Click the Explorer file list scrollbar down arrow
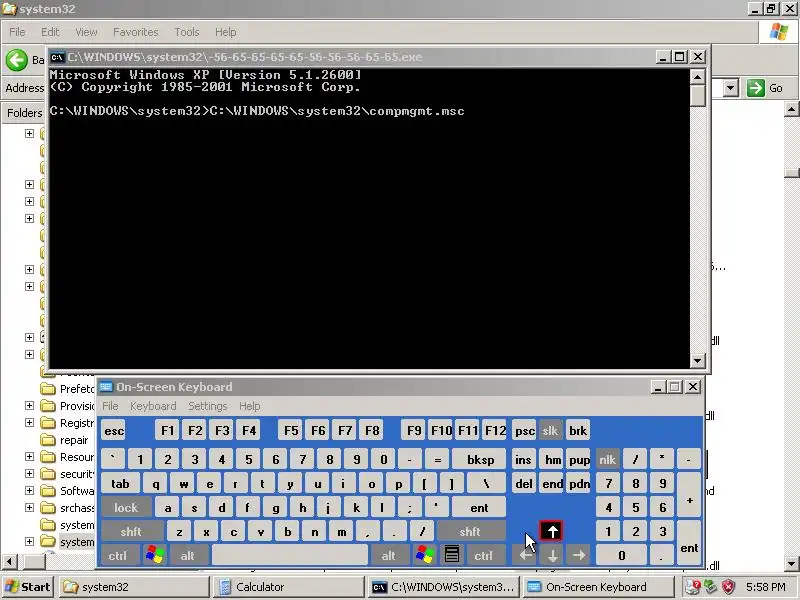Image resolution: width=800 pixels, height=600 pixels. (x=792, y=564)
